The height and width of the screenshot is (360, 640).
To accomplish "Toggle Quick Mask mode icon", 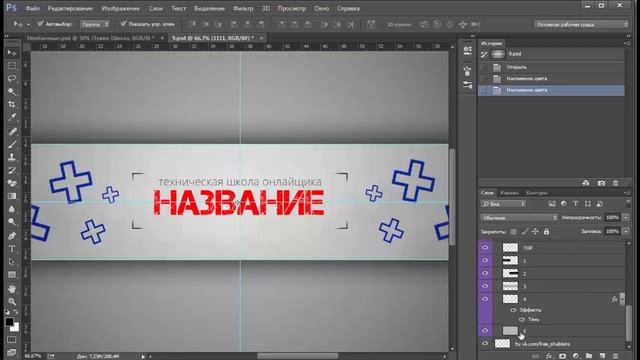I will (x=12, y=340).
